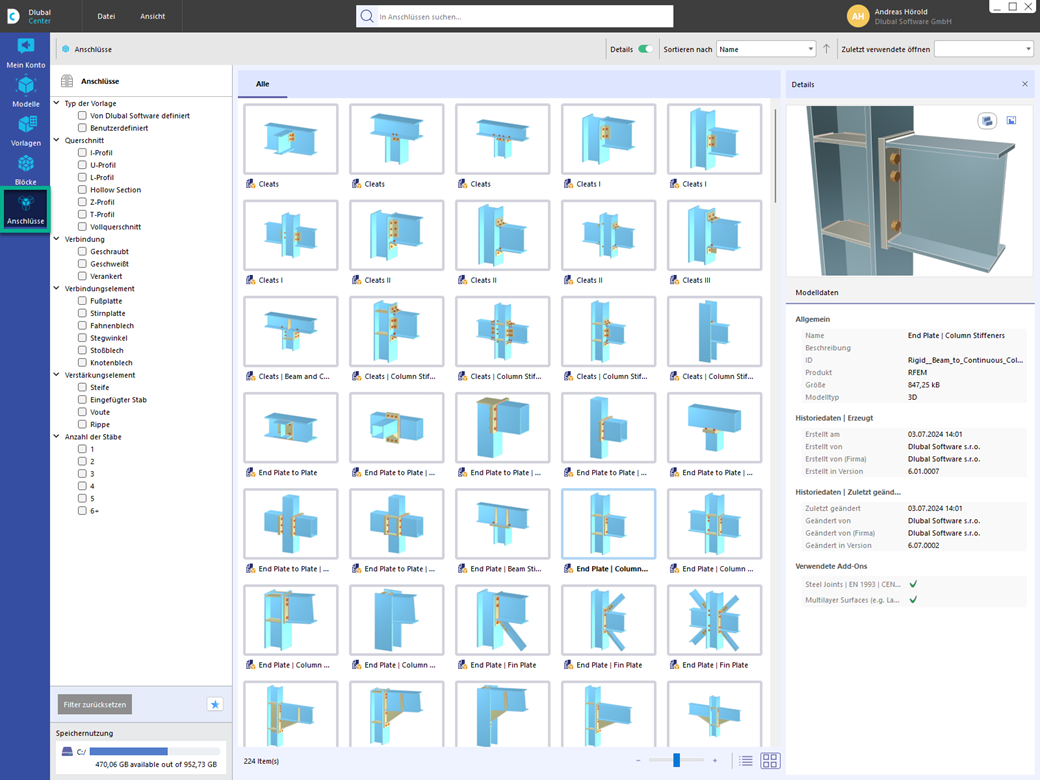Collapse the Verstärkungselement group
The image size is (1040, 780).
click(56, 375)
